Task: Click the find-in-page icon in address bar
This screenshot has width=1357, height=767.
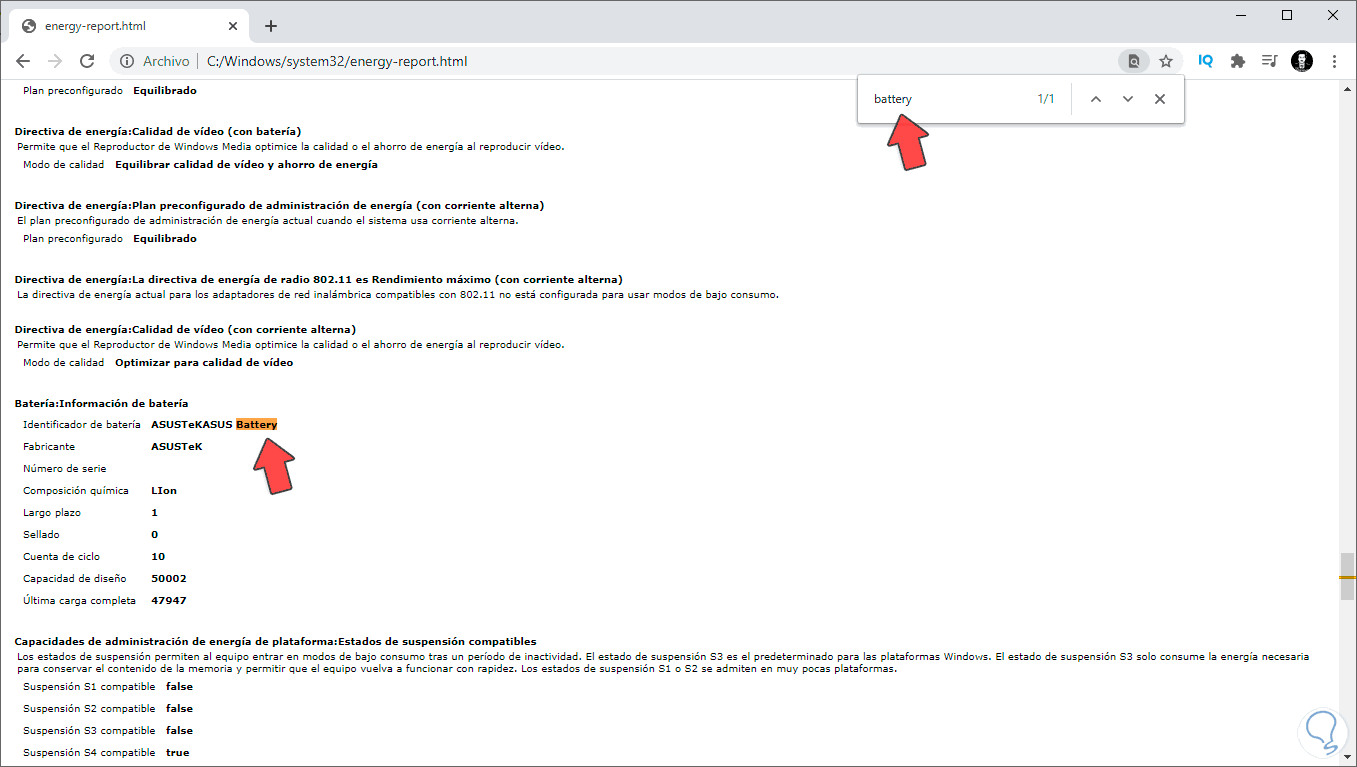Action: pyautogui.click(x=1134, y=61)
